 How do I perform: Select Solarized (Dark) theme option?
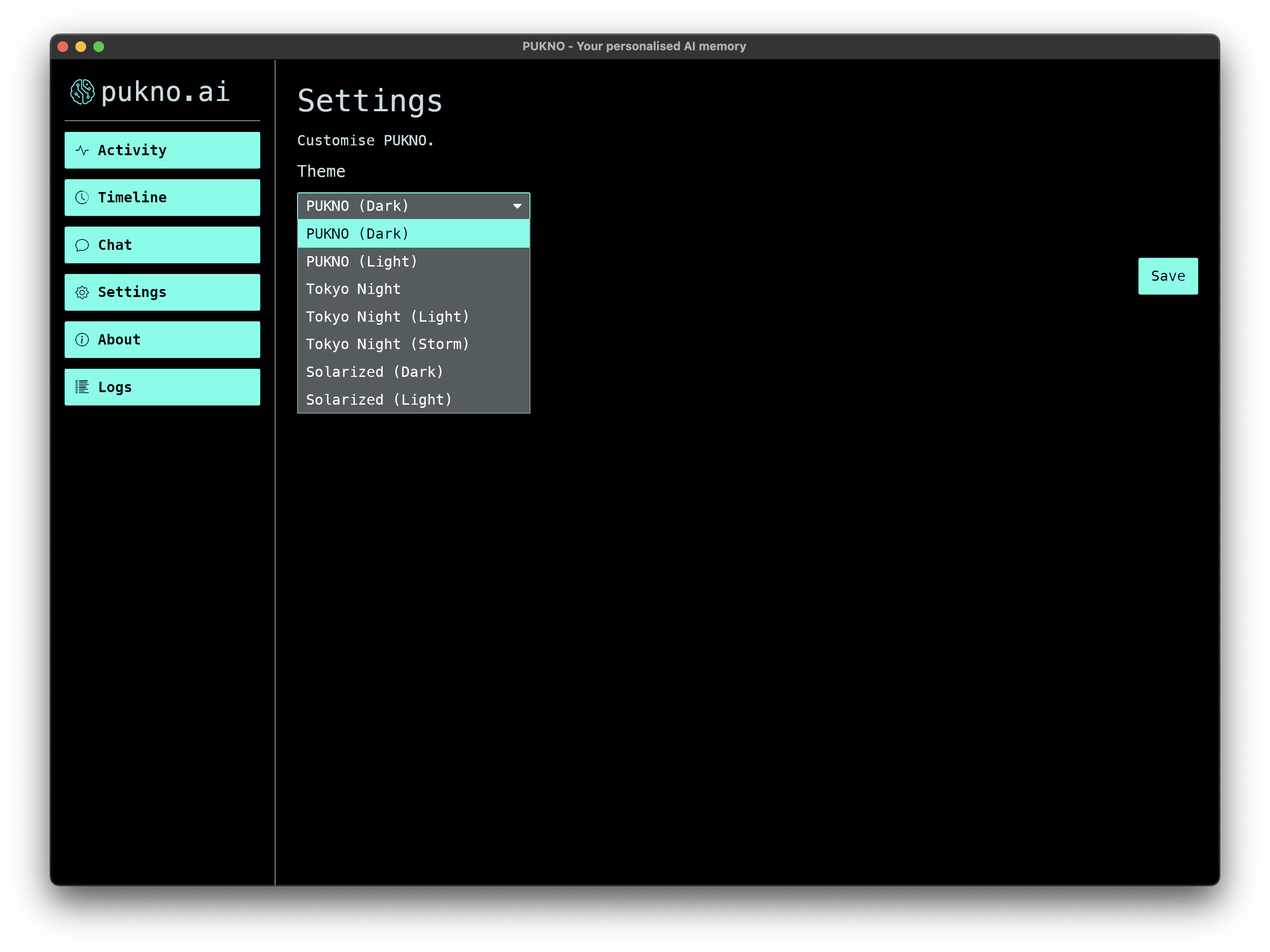coord(413,372)
